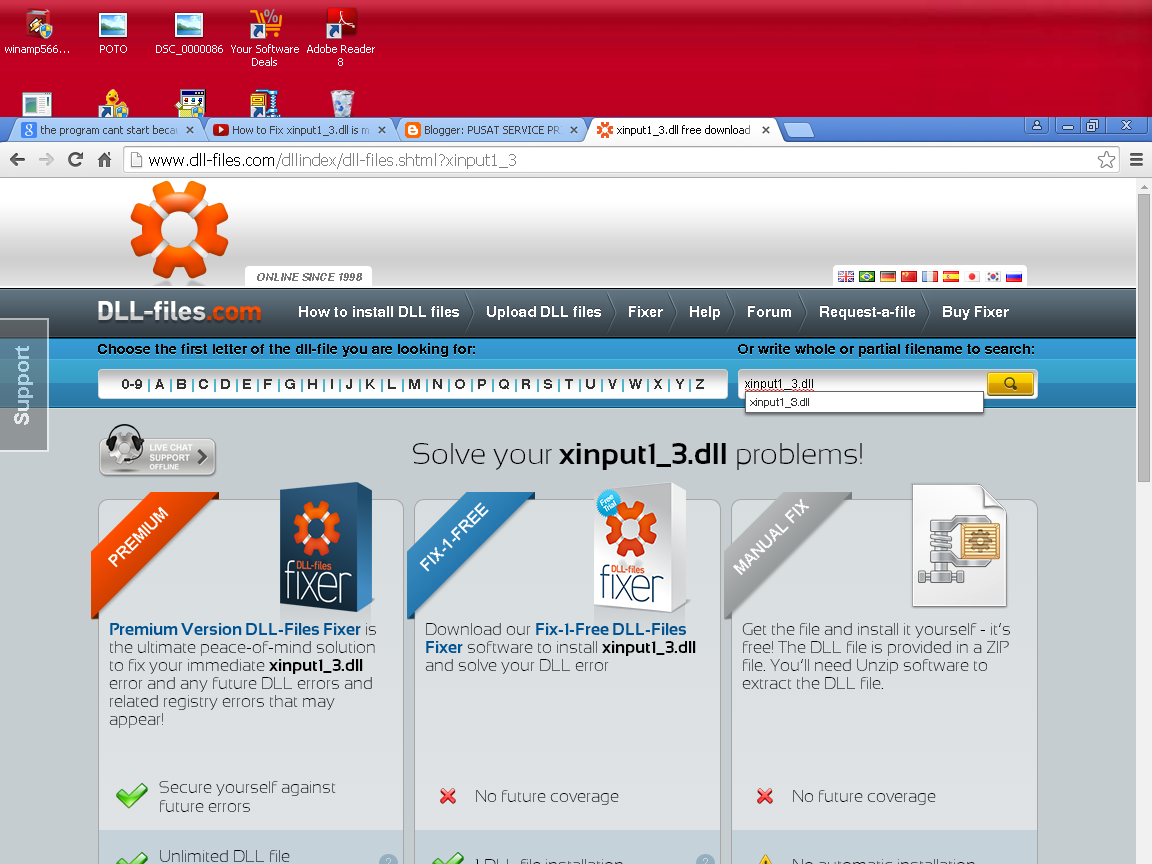Select the British flag language icon
The height and width of the screenshot is (864, 1152).
point(846,276)
